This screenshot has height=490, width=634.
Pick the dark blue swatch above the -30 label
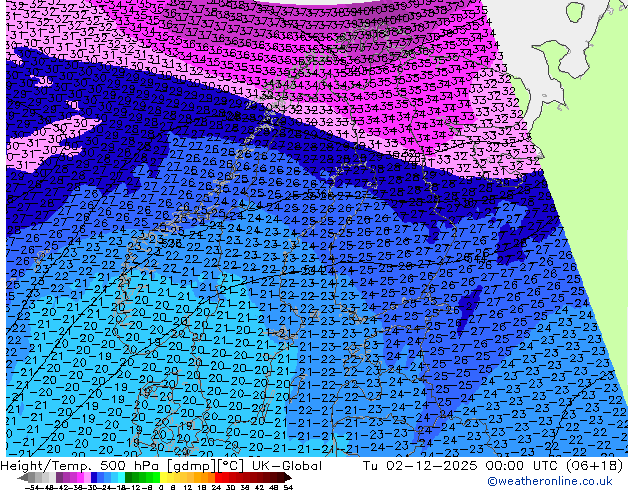coord(94,478)
